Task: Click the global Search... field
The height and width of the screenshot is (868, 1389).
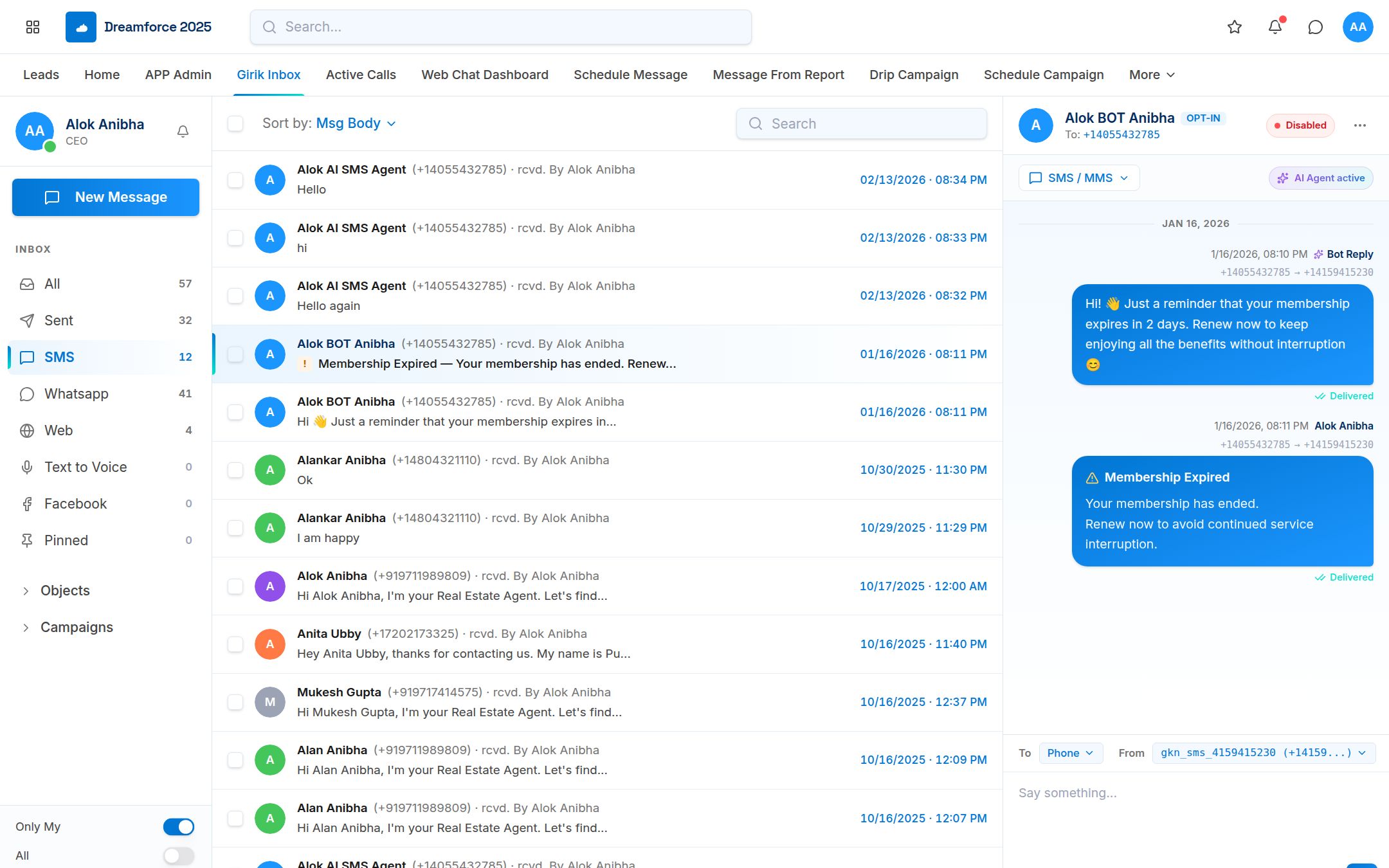Action: pos(500,27)
